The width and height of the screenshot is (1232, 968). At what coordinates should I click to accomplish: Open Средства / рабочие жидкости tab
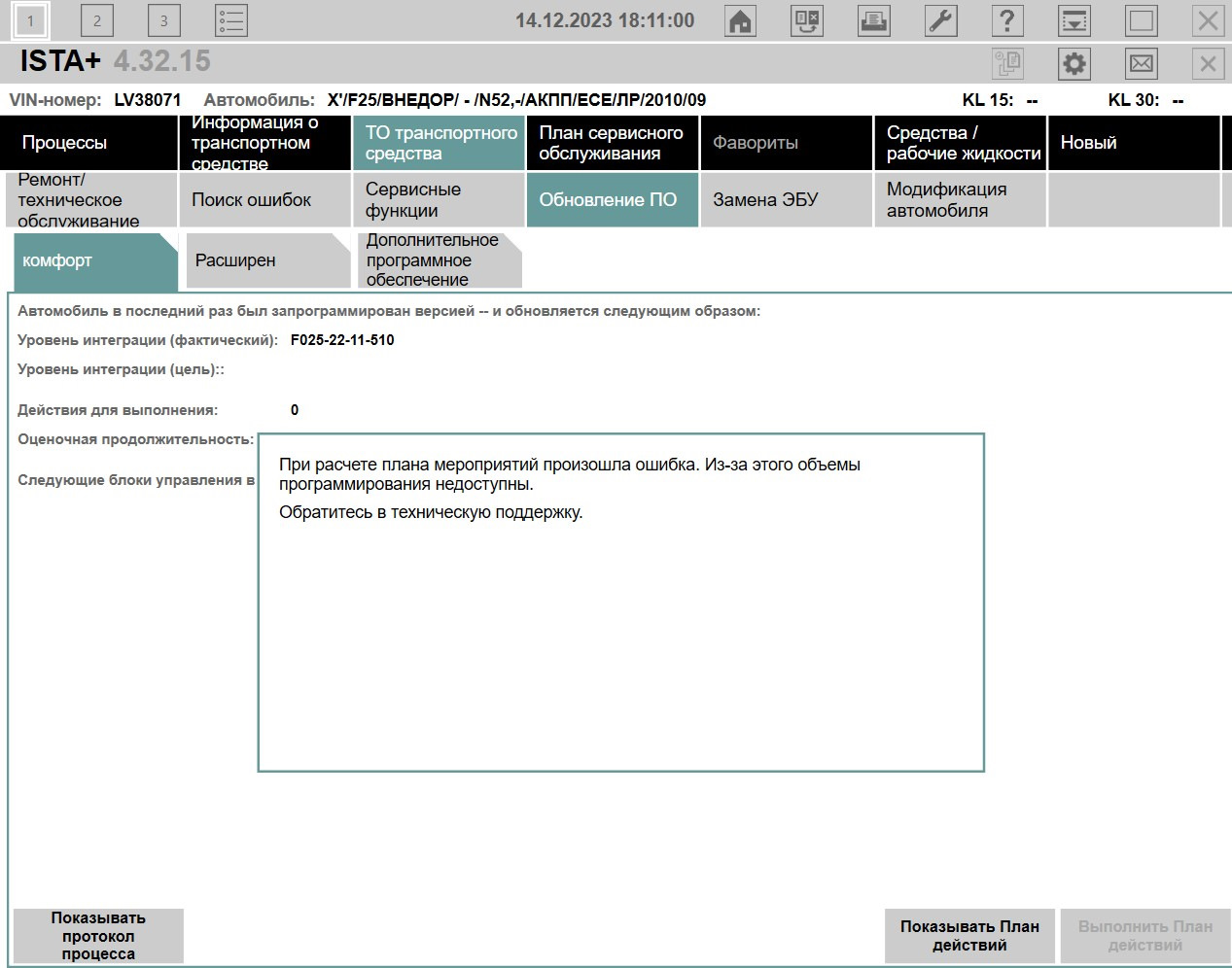coord(960,143)
